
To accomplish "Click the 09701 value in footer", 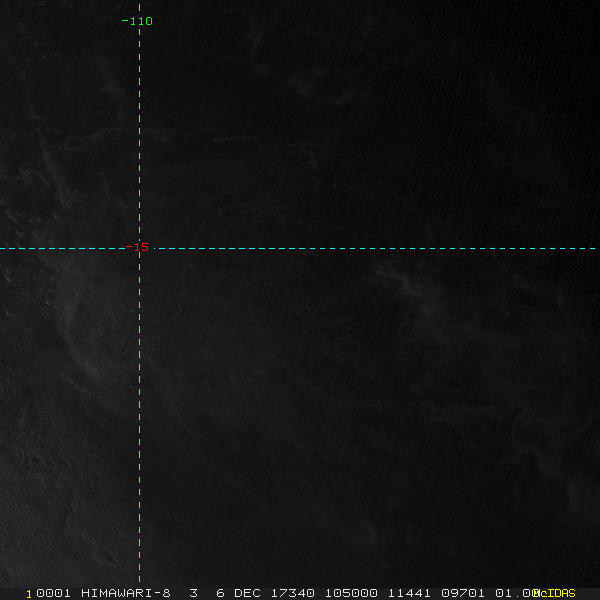I will point(461,593).
